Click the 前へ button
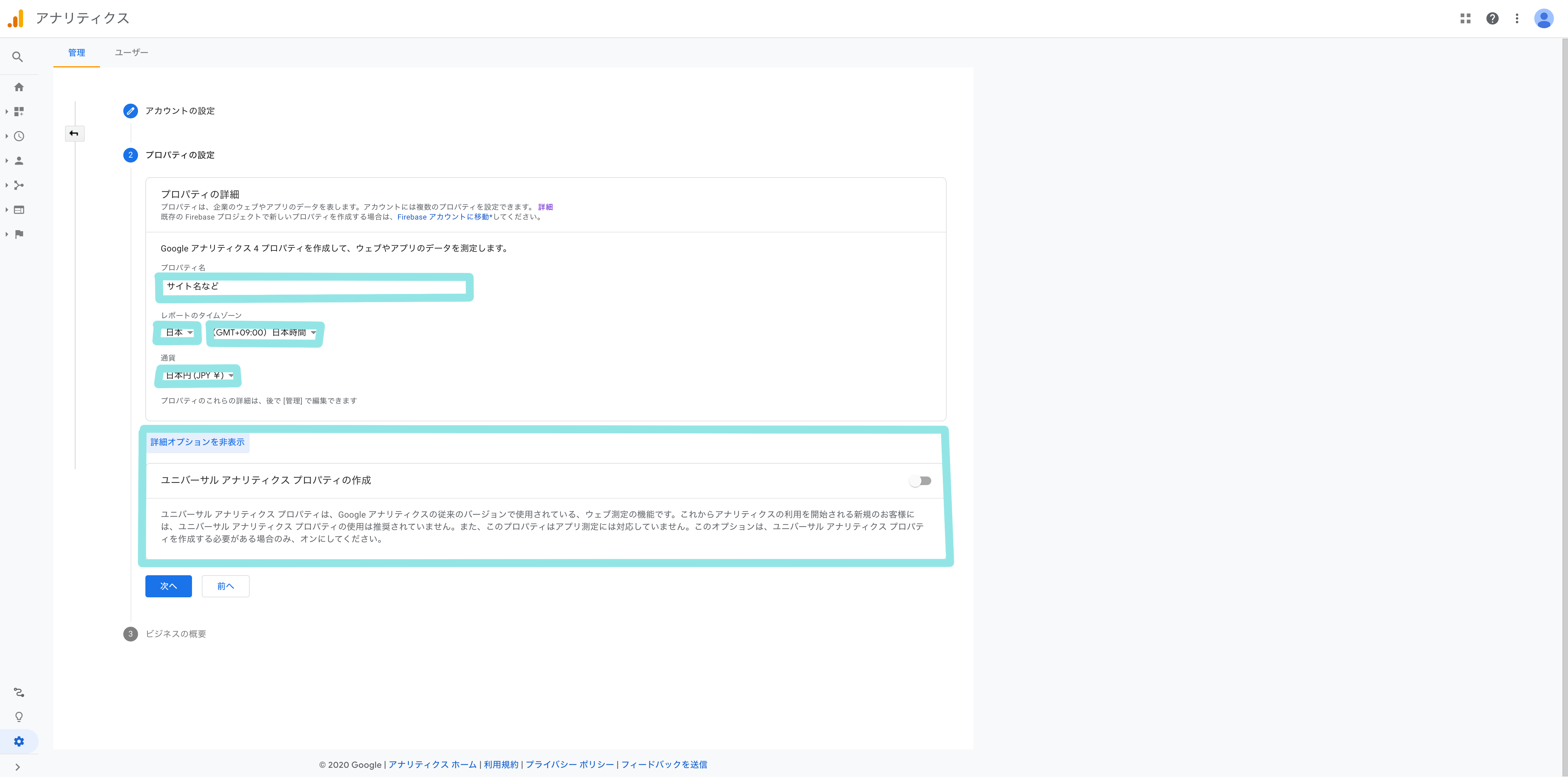1568x777 pixels. pyautogui.click(x=226, y=586)
